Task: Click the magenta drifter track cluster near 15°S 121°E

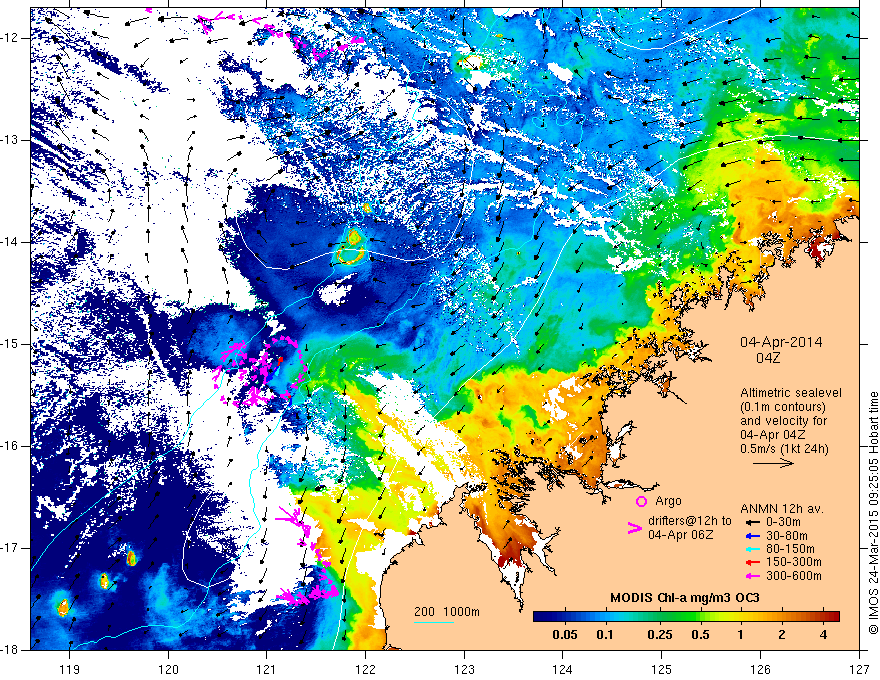Action: 260,370
